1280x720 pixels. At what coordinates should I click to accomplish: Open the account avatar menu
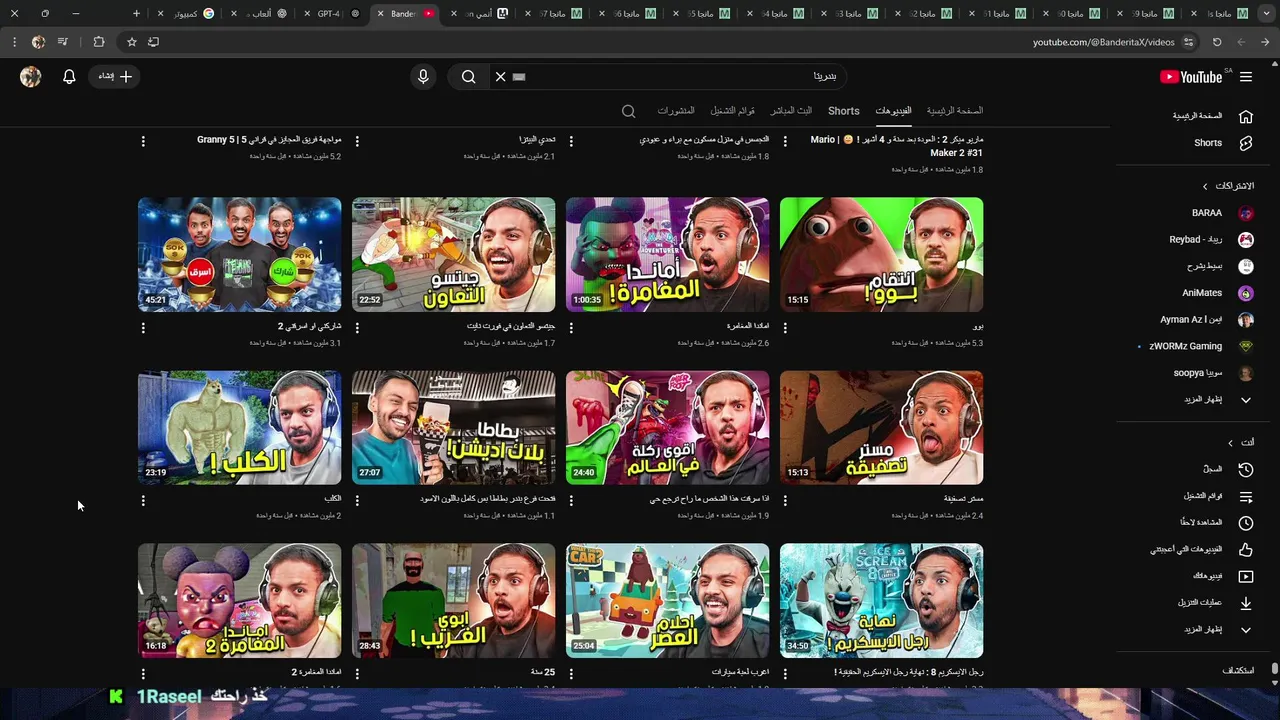pos(30,76)
